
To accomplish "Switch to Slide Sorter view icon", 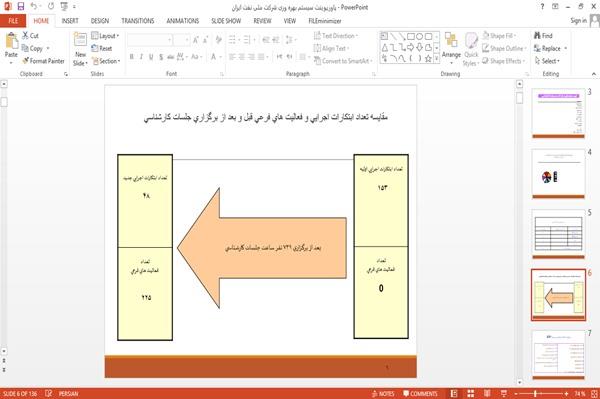I will (471, 393).
